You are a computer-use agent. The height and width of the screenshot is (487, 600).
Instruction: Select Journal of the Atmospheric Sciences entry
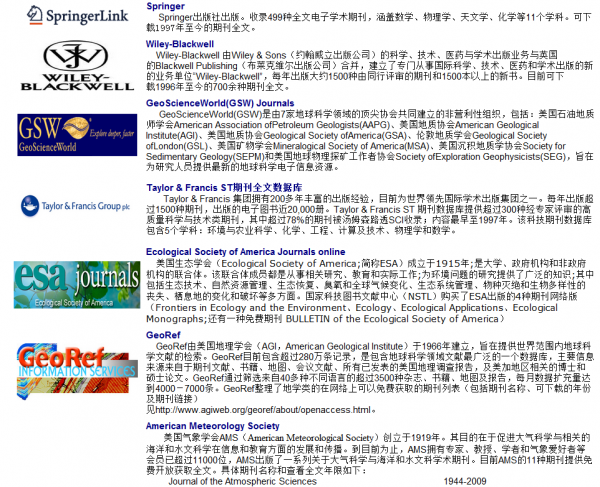[x=243, y=481]
